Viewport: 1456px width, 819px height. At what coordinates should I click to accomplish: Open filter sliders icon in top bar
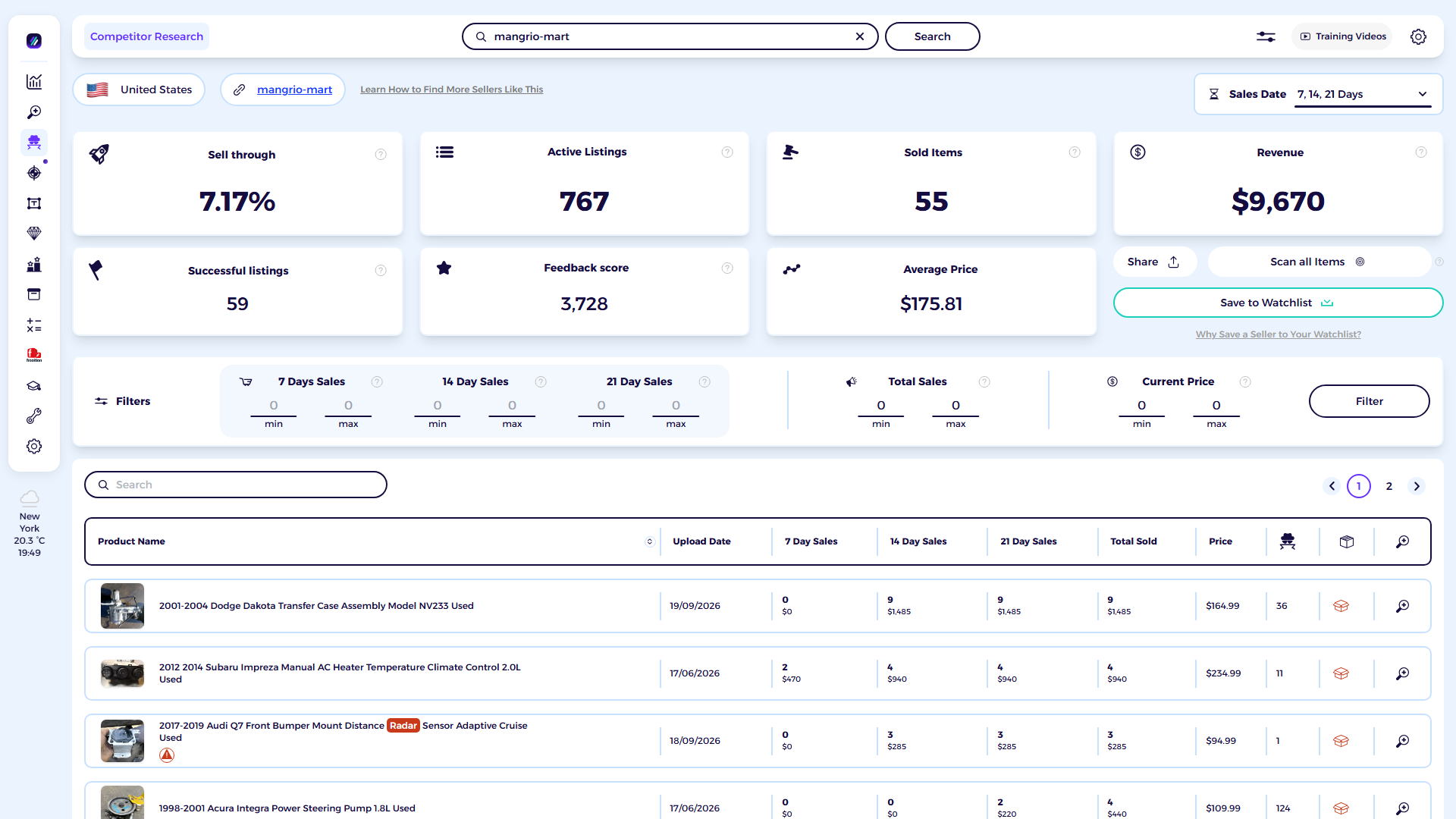[x=1266, y=36]
